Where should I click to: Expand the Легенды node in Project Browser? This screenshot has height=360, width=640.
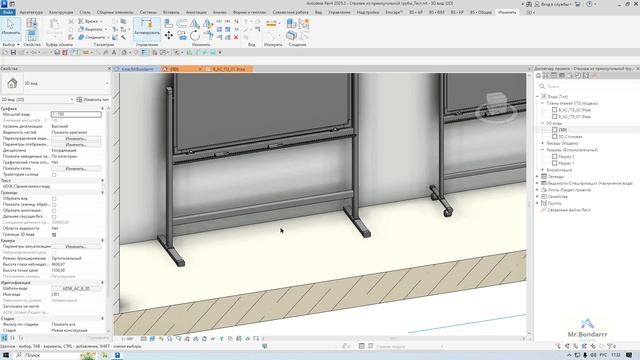pos(538,176)
